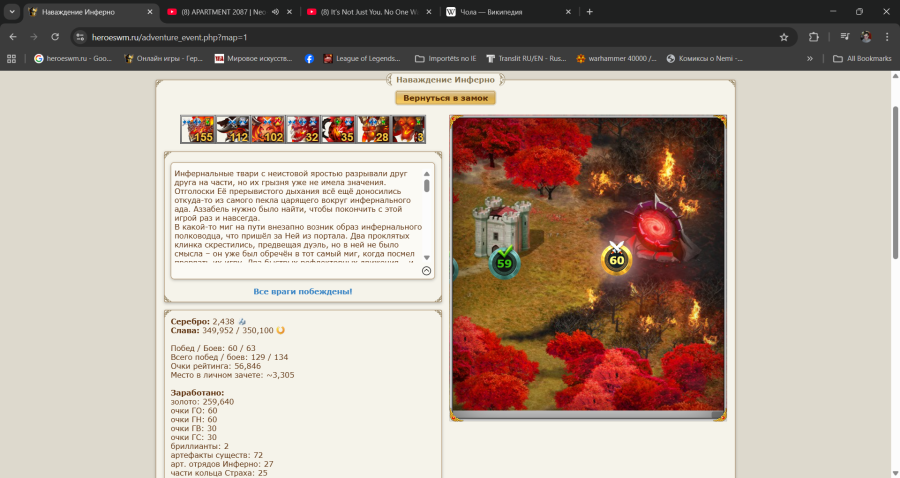The height and width of the screenshot is (478, 900).
Task: Open the Facebook bookmark icon
Action: pos(309,59)
